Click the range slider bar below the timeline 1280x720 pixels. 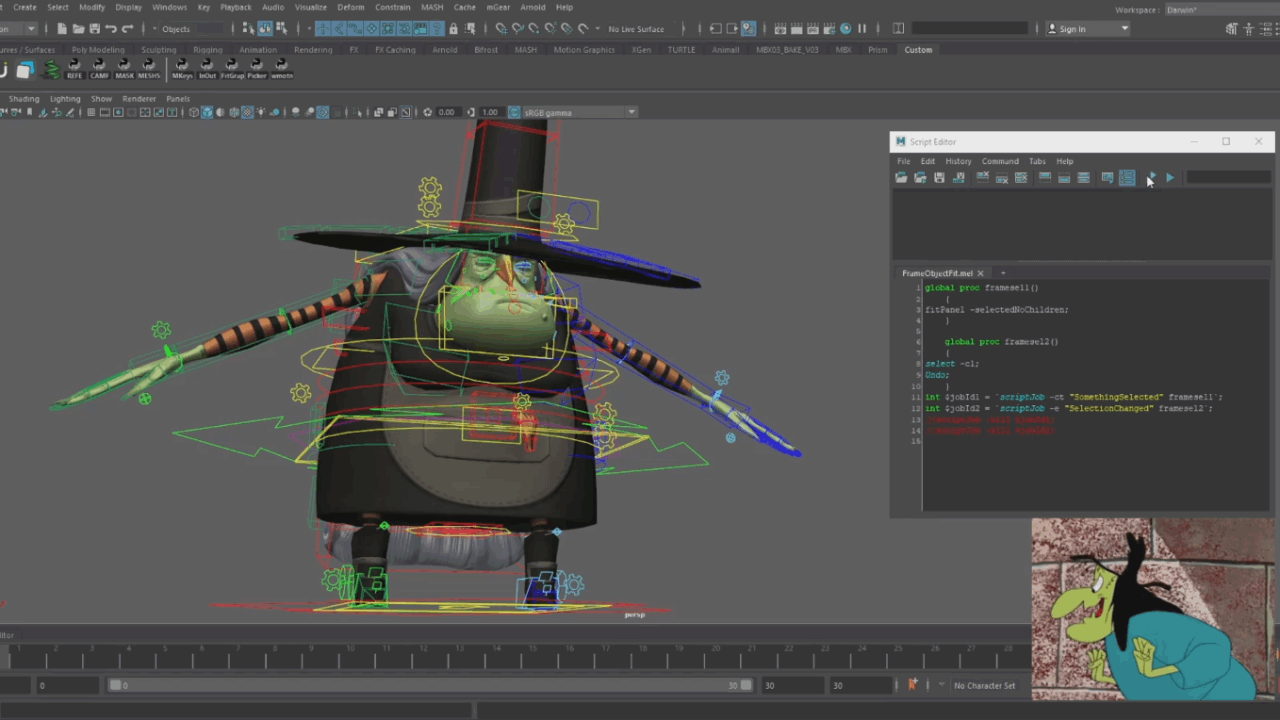coord(430,685)
